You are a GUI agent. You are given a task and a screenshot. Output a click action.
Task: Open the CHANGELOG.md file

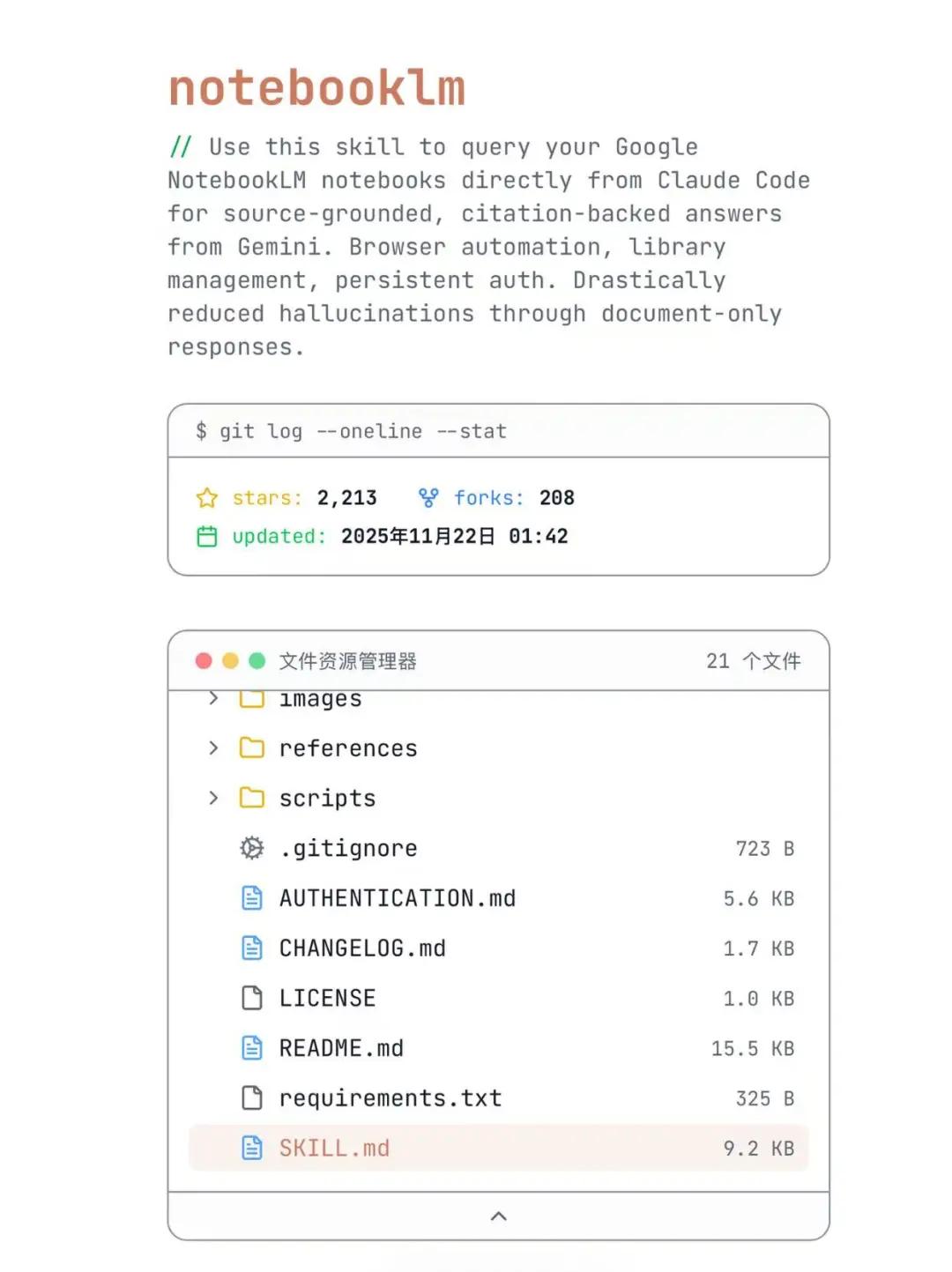pyautogui.click(x=362, y=948)
